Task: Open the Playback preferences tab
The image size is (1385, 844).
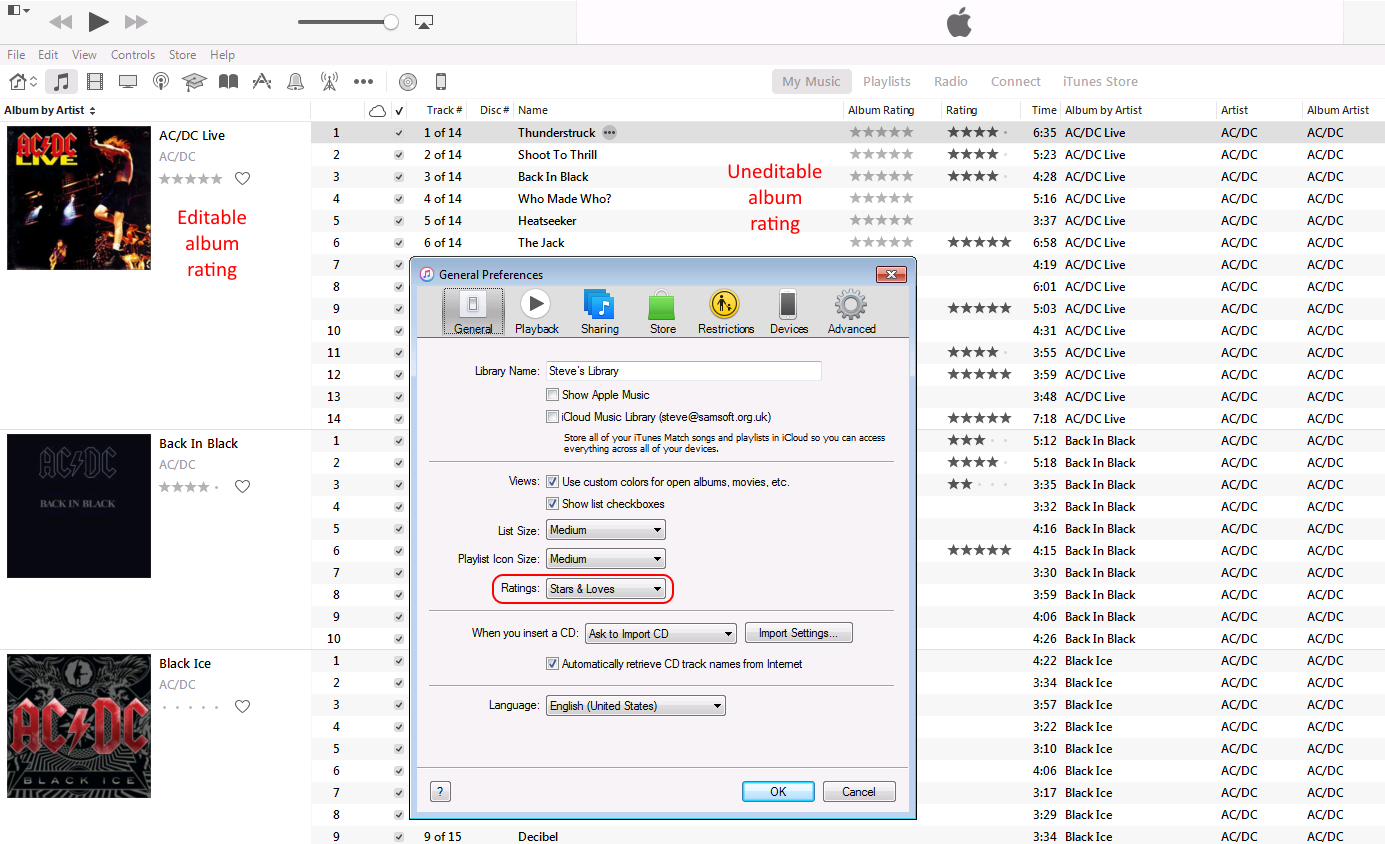Action: (536, 311)
